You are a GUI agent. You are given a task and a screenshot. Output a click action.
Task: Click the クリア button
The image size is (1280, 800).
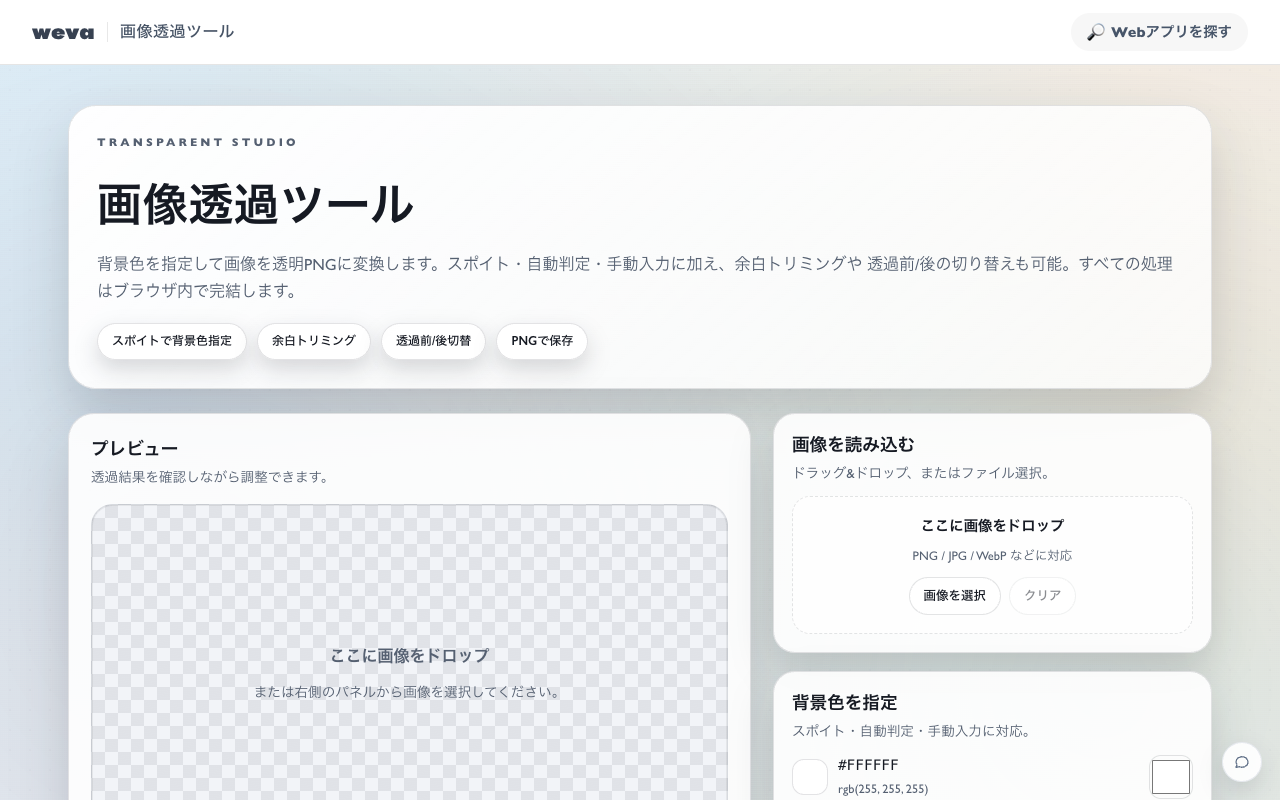click(x=1042, y=596)
